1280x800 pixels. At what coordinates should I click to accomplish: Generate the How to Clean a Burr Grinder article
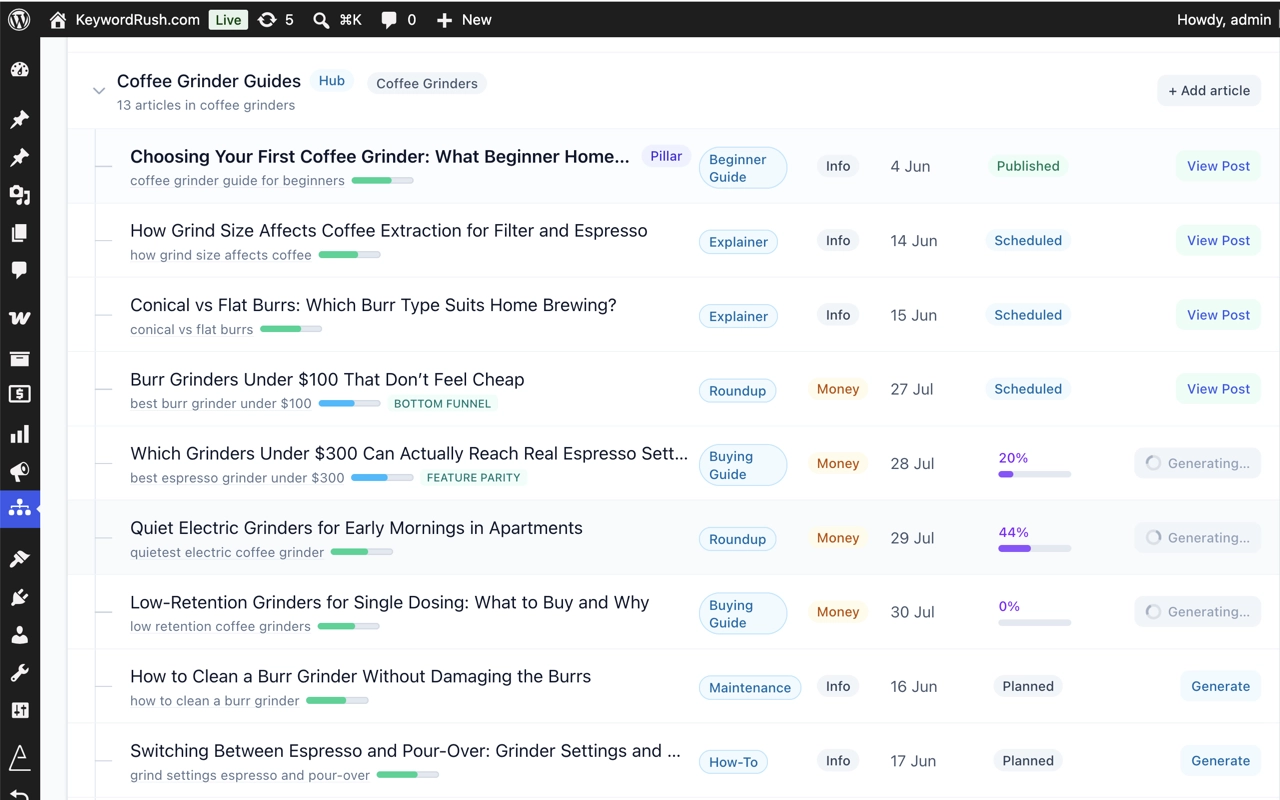tap(1220, 686)
